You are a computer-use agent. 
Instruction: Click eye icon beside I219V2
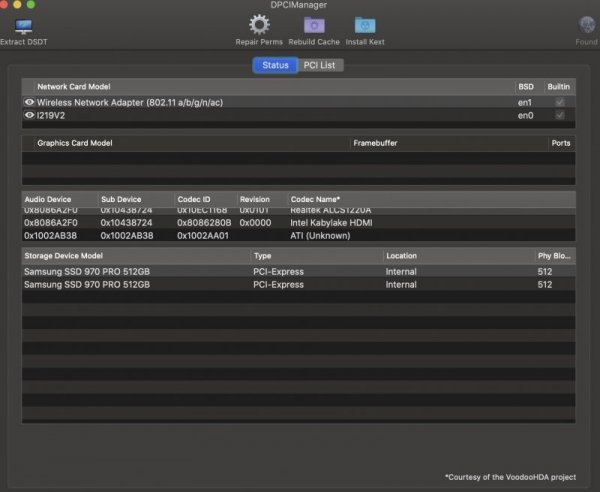point(29,115)
